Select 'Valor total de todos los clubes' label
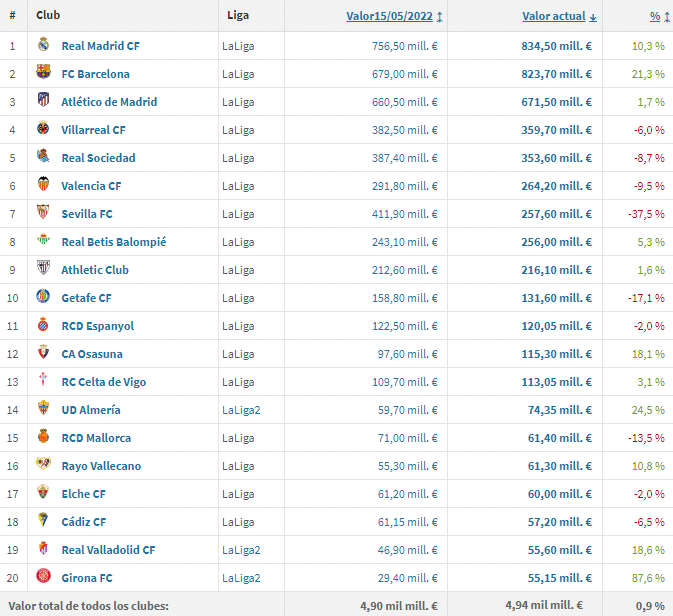 (89, 606)
